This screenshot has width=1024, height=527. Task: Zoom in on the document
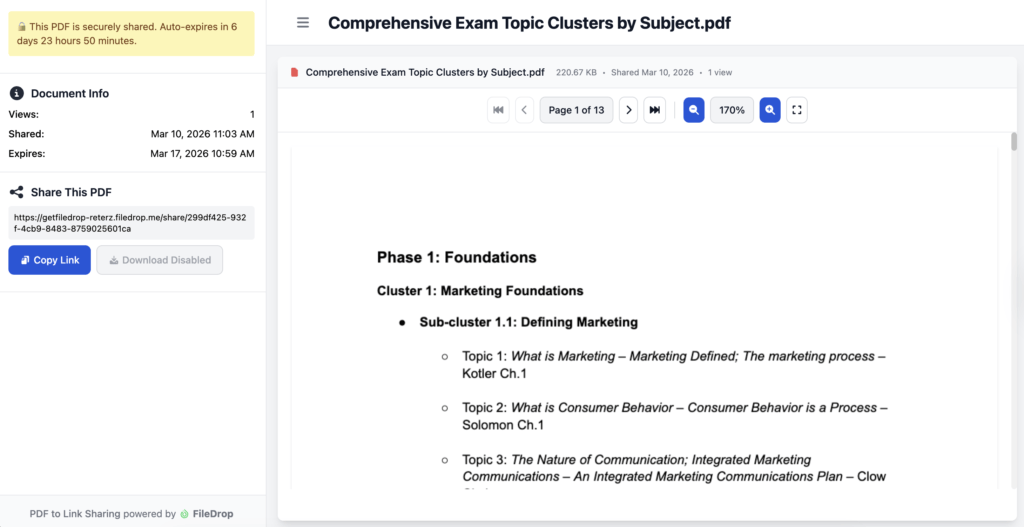[770, 110]
